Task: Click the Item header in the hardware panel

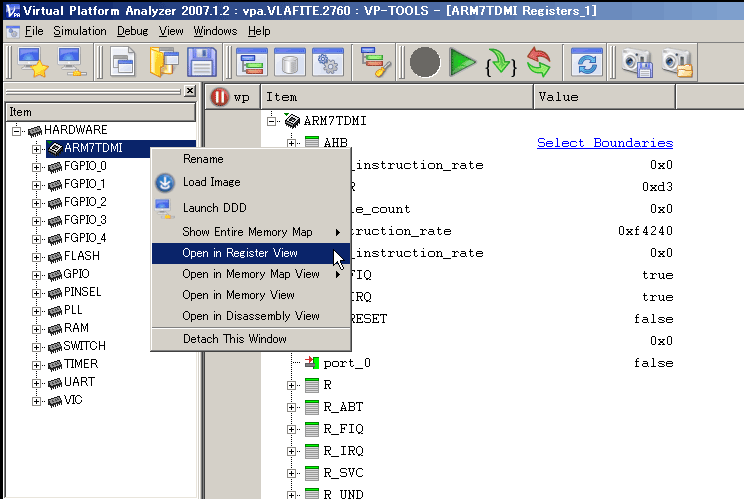Action: [x=101, y=112]
